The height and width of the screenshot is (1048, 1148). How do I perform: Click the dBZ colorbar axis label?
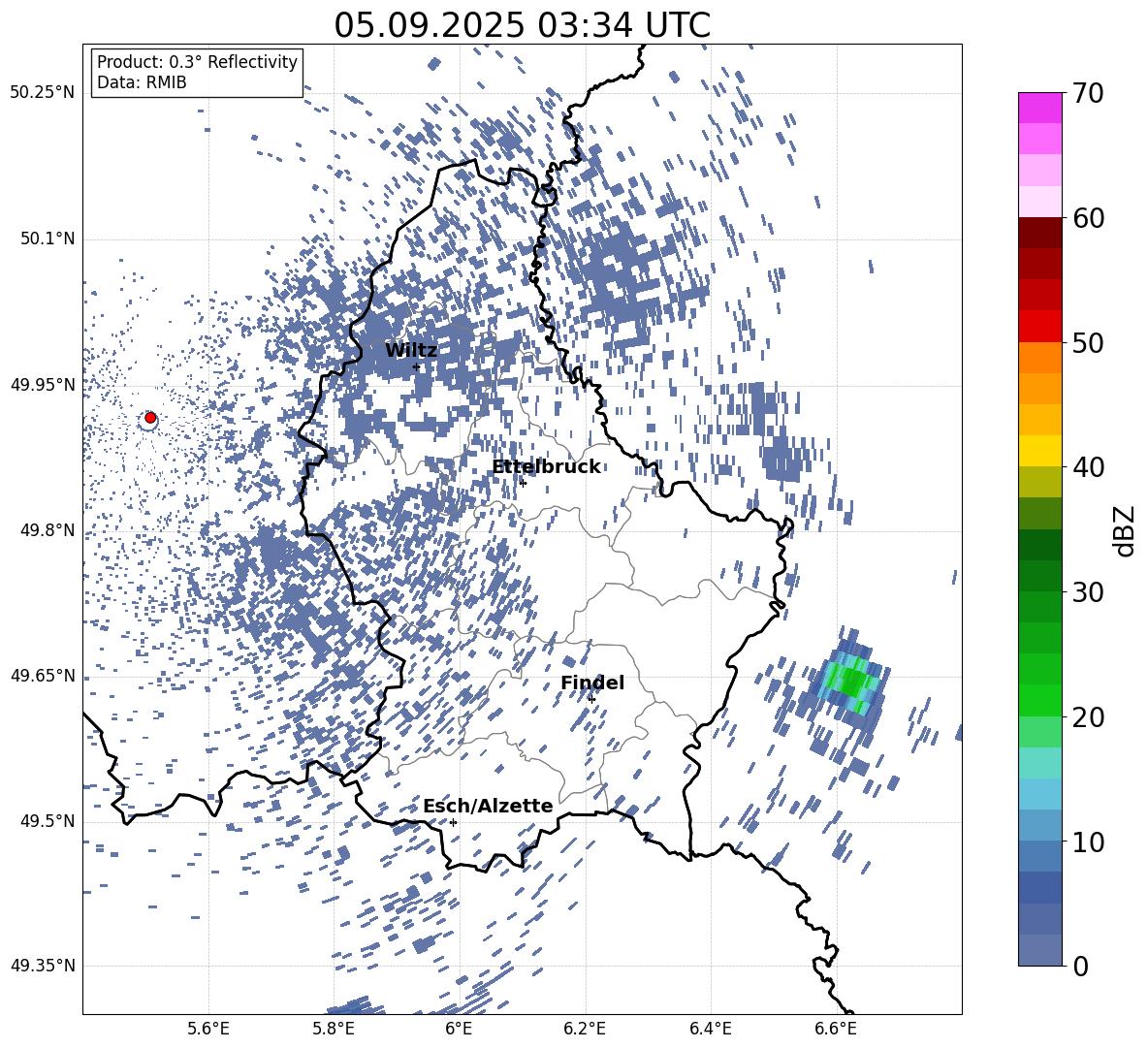pyautogui.click(x=1125, y=530)
